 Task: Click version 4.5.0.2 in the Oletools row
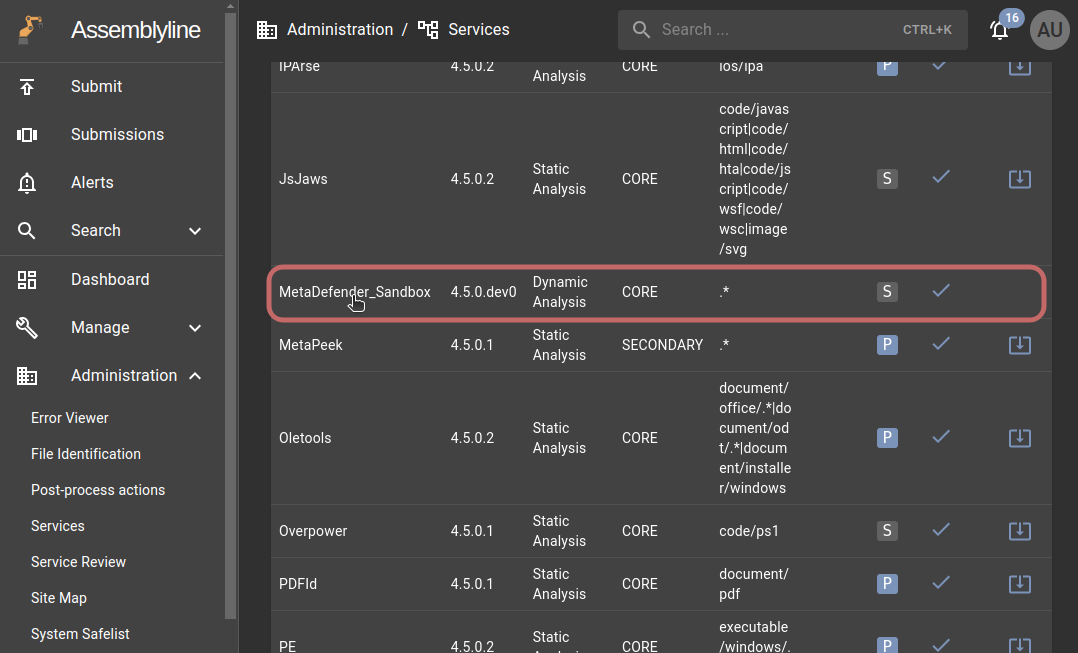(472, 438)
